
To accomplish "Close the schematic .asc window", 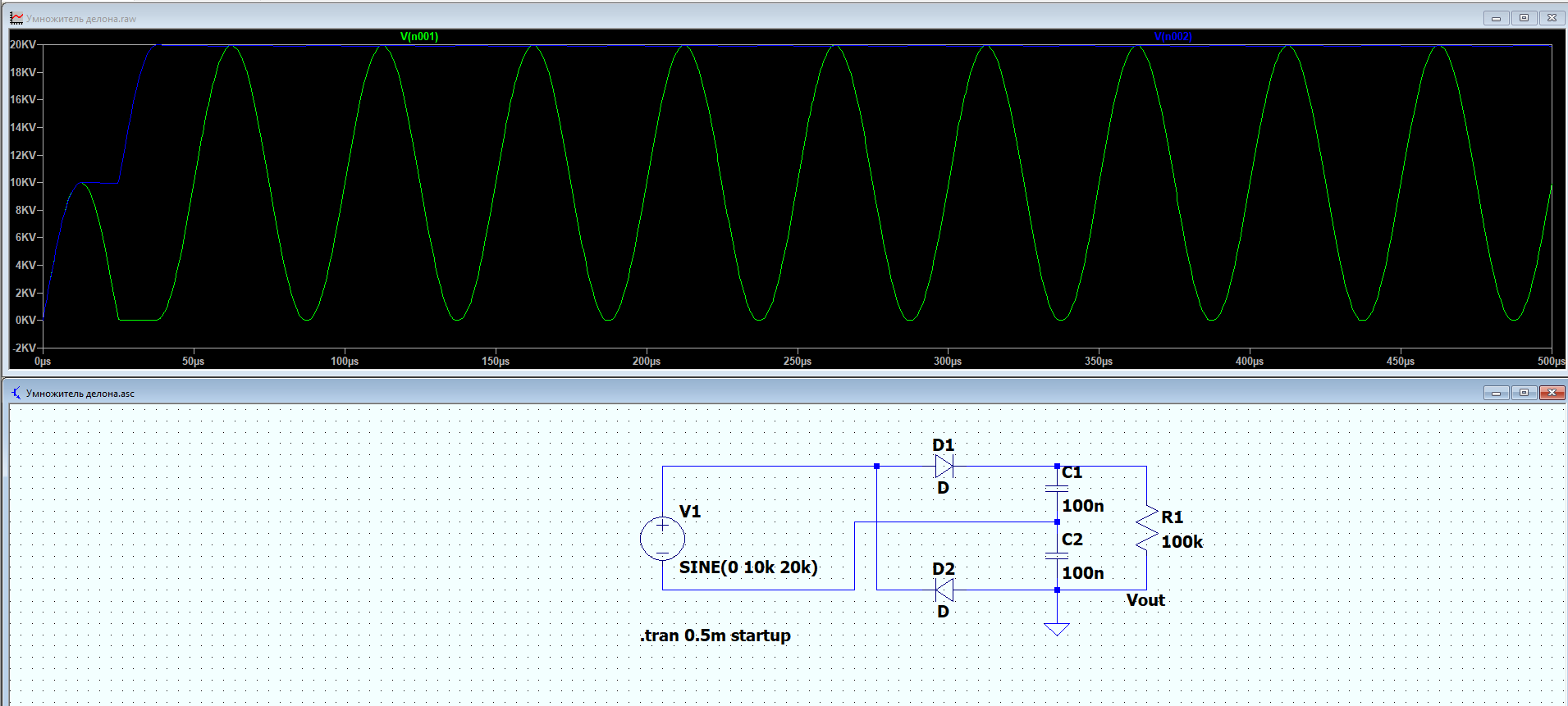I will point(1552,393).
